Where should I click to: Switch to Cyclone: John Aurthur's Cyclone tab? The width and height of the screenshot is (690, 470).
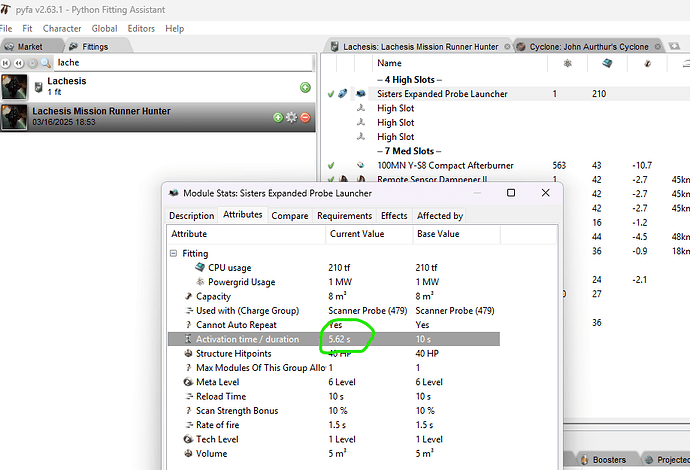coord(589,47)
